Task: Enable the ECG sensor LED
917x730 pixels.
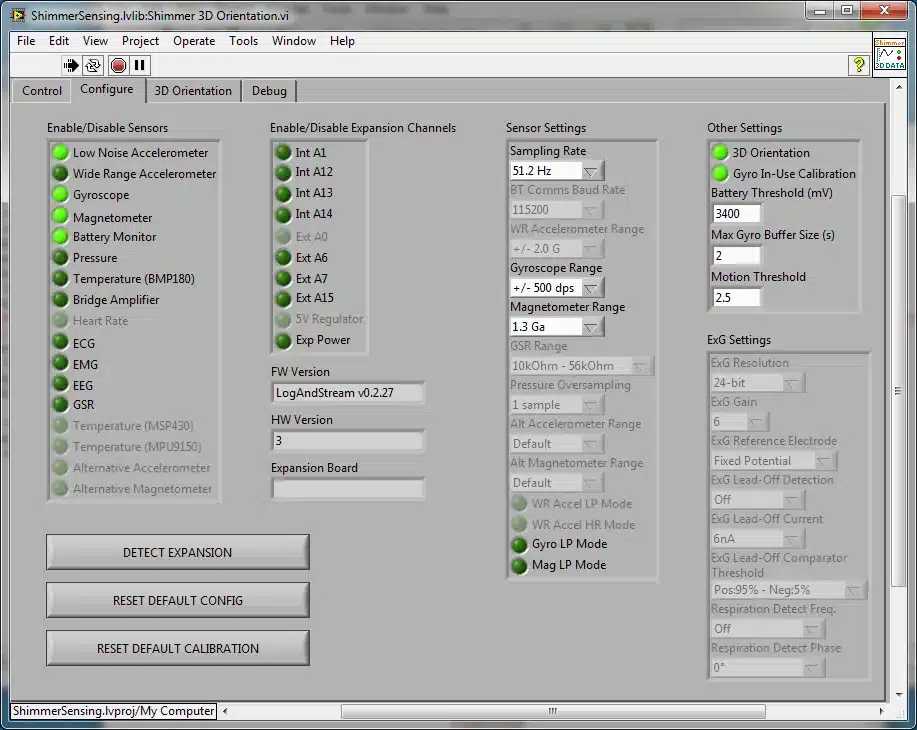Action: pyautogui.click(x=60, y=342)
